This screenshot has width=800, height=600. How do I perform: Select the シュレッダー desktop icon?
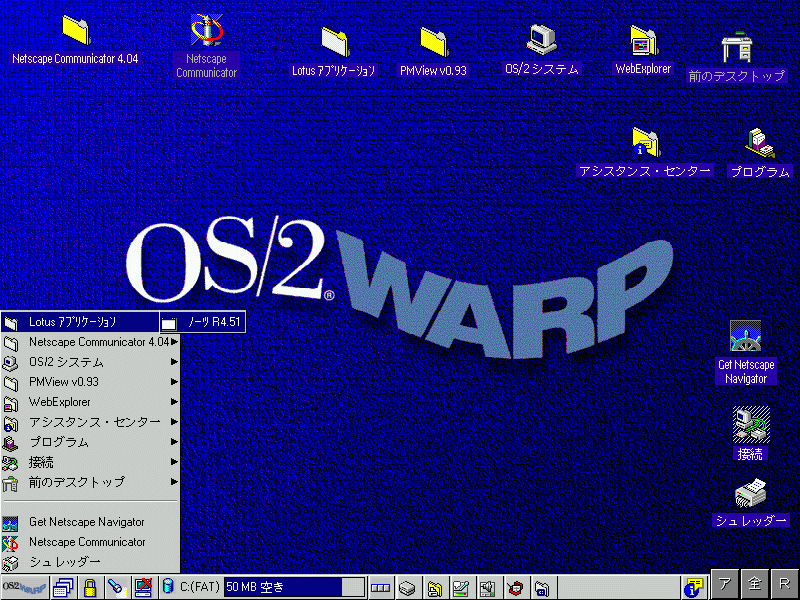coord(751,493)
